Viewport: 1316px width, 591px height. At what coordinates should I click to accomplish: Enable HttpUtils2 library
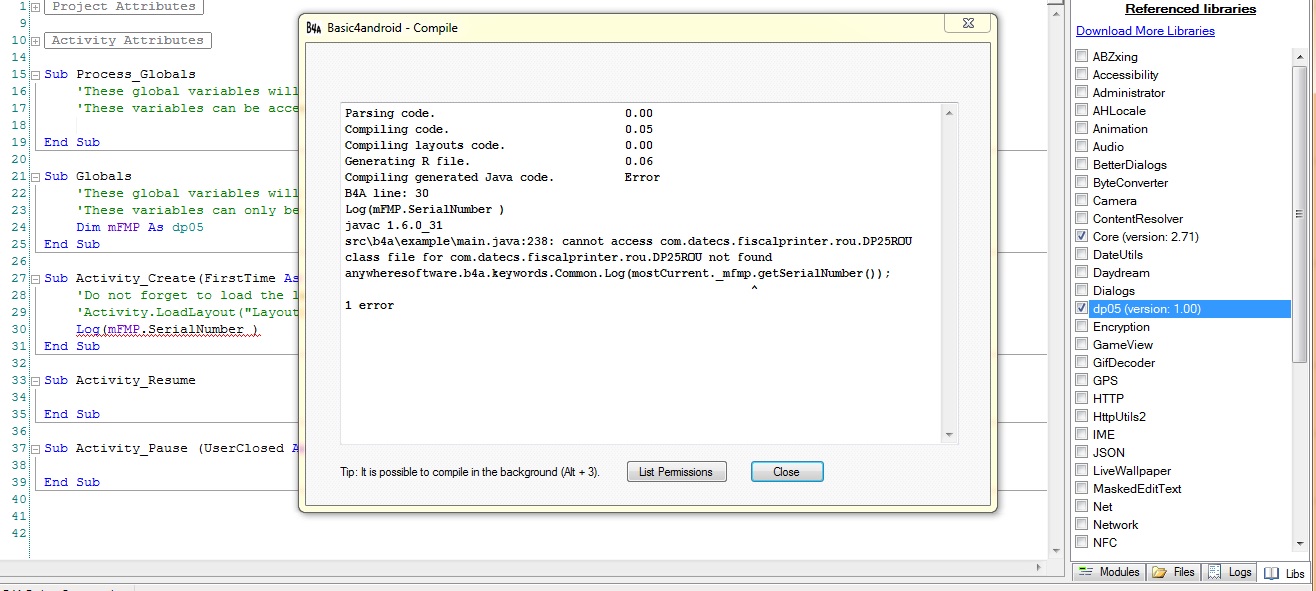[x=1082, y=417]
